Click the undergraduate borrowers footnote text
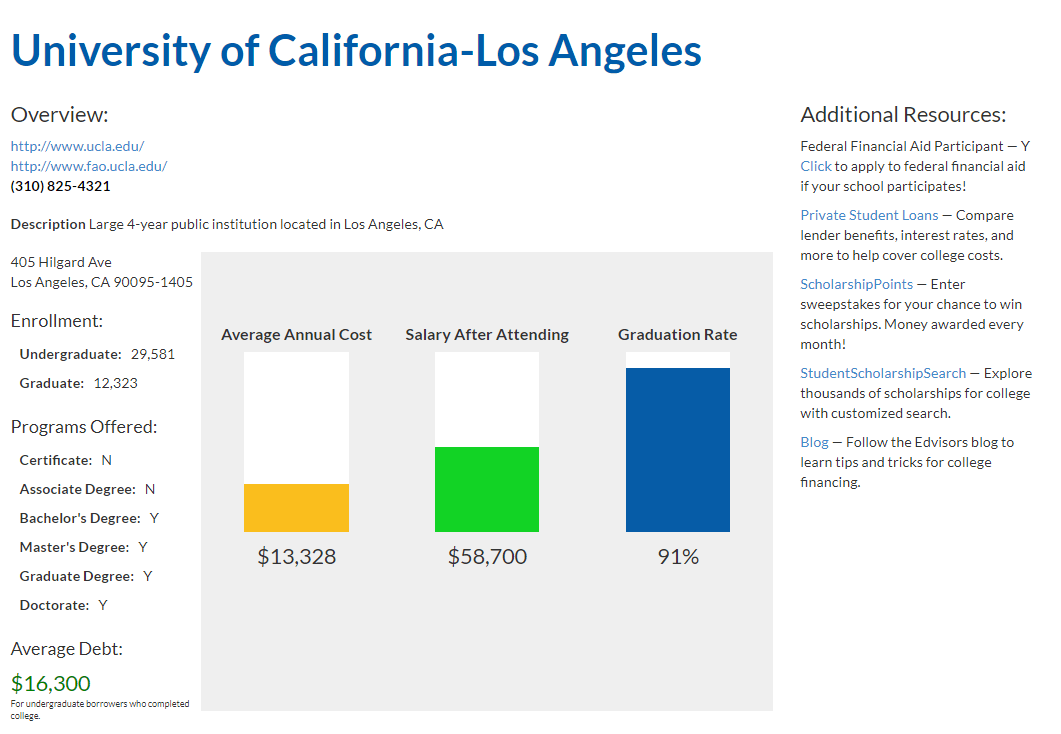Viewport: 1061px width, 734px height. pos(100,710)
